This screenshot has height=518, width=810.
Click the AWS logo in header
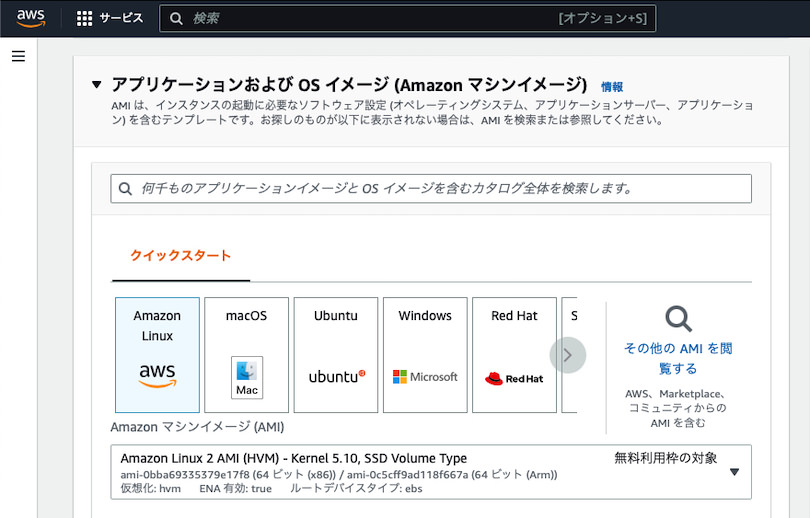[30, 18]
